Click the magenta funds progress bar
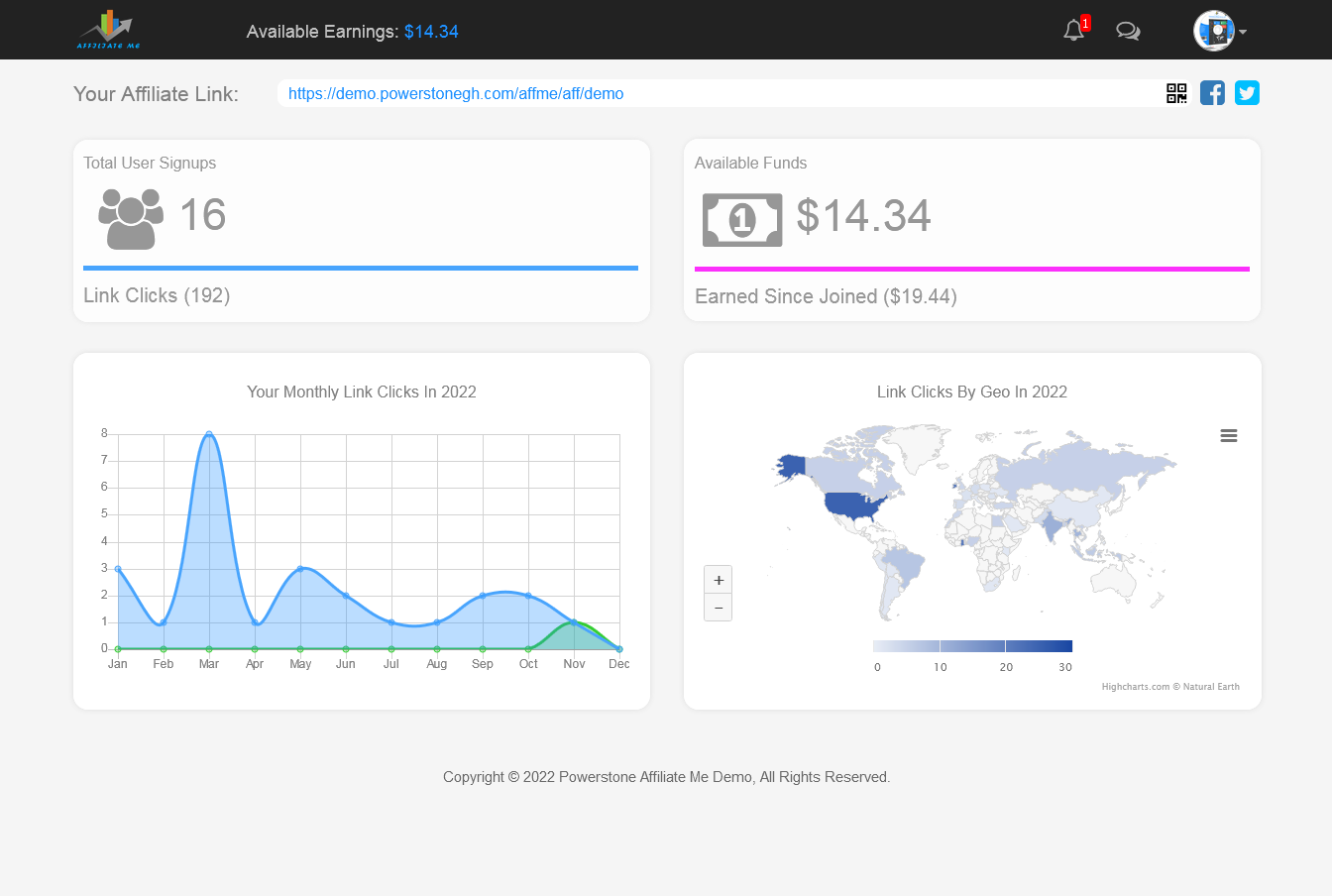 972,269
